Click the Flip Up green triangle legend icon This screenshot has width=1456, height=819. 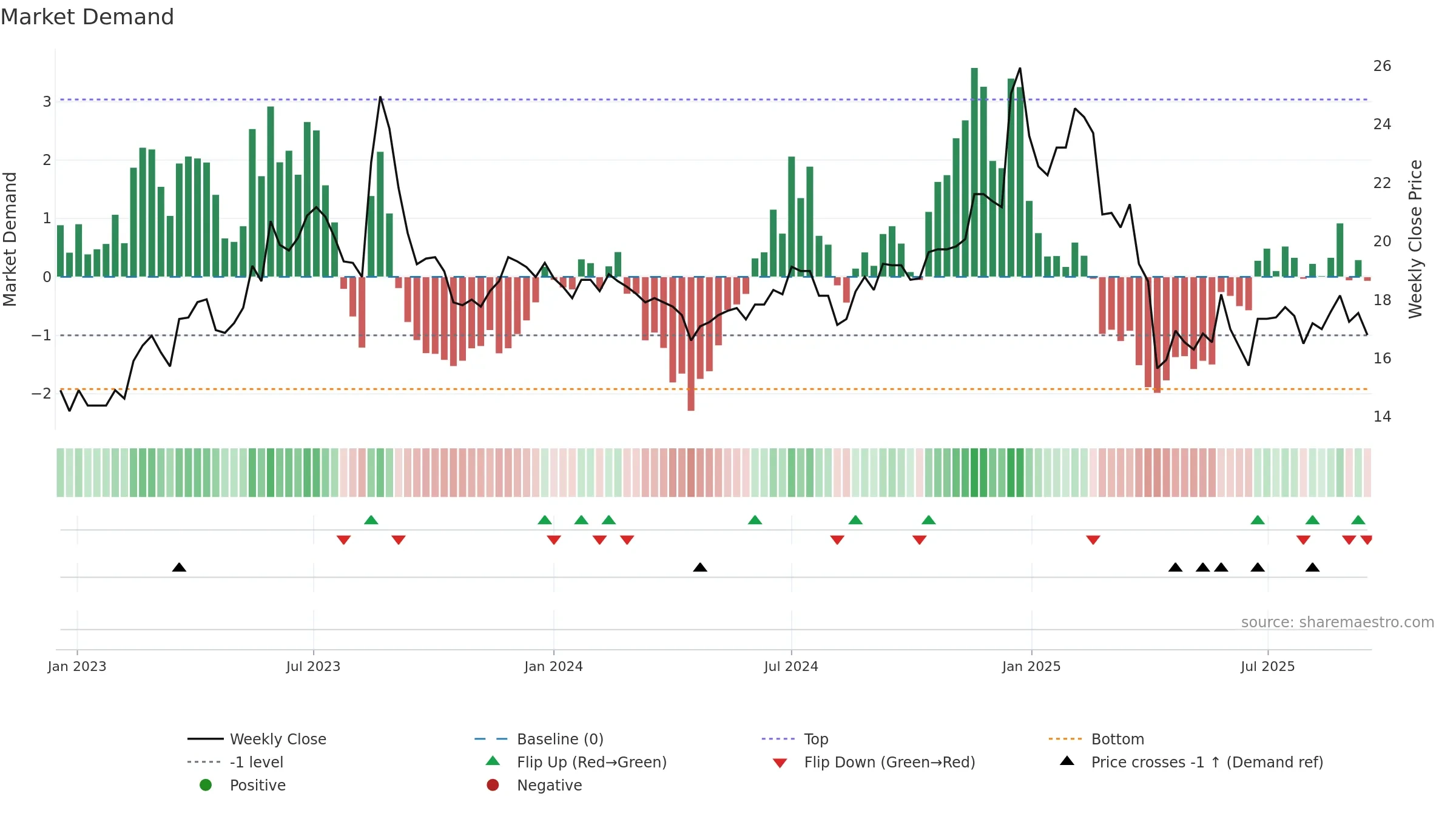(493, 761)
